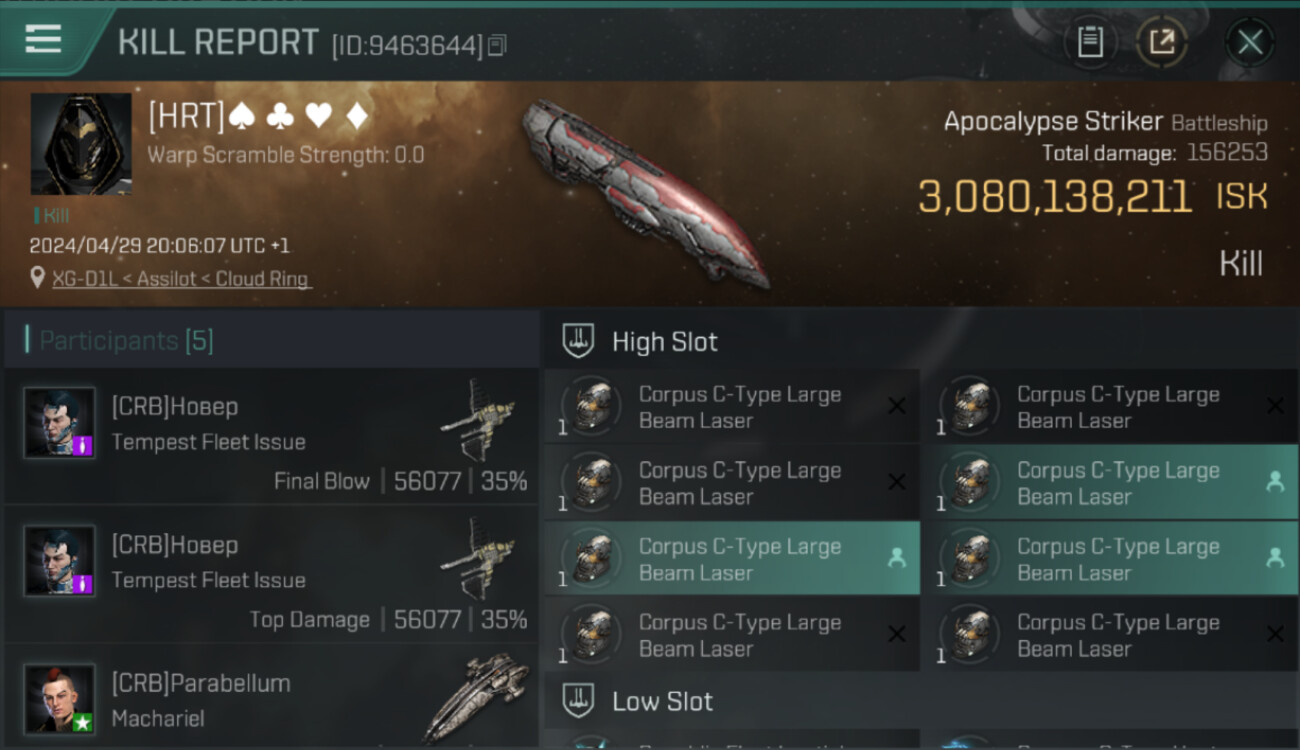Click the Machariel ship icon

pos(474,698)
